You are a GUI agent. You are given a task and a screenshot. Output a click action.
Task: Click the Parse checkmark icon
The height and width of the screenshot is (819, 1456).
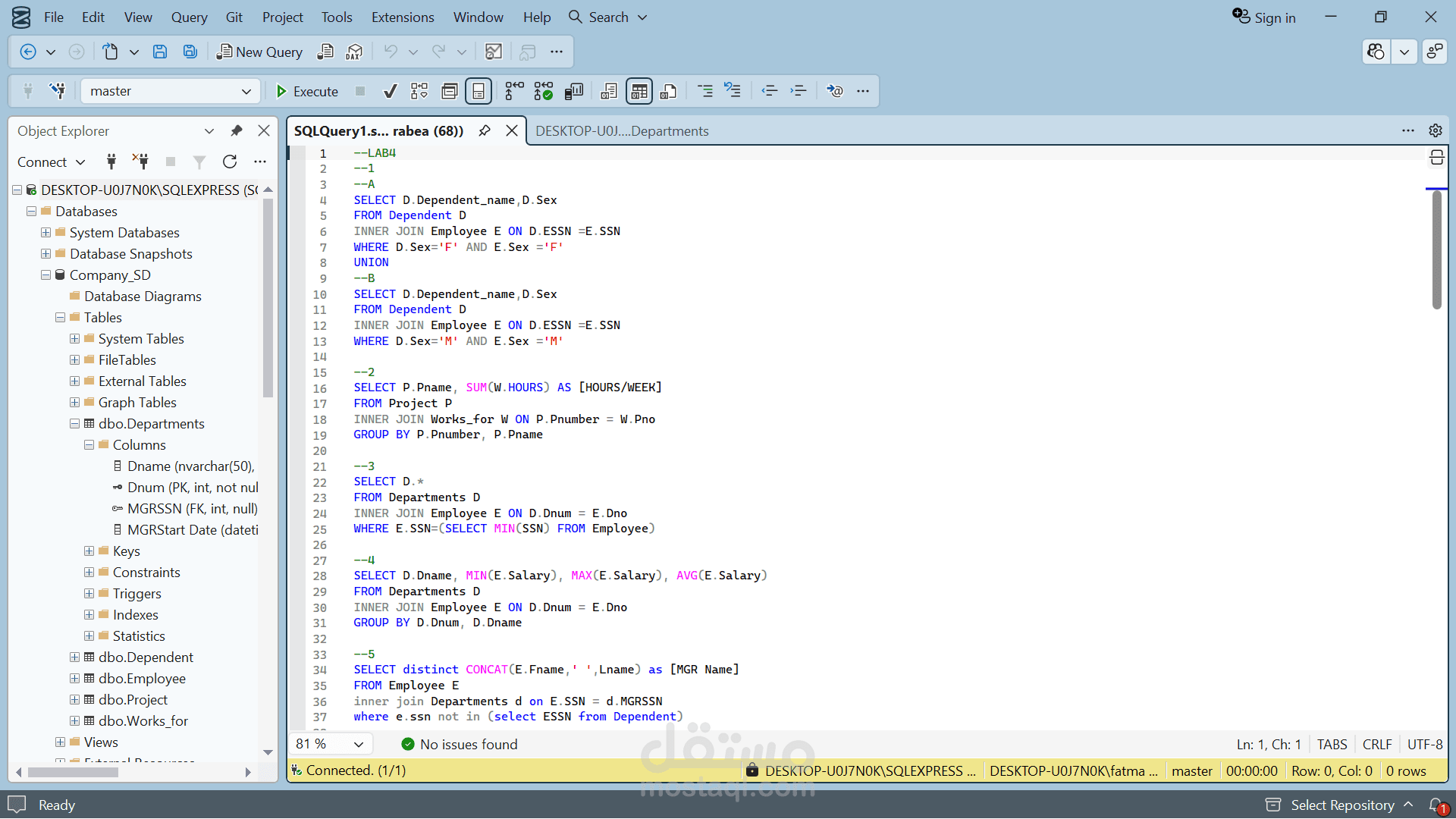(x=390, y=91)
